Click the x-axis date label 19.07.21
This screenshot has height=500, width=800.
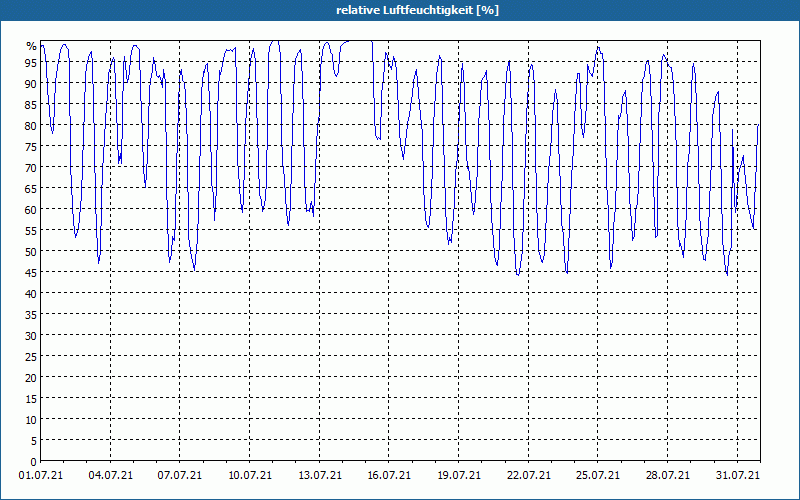pos(459,475)
